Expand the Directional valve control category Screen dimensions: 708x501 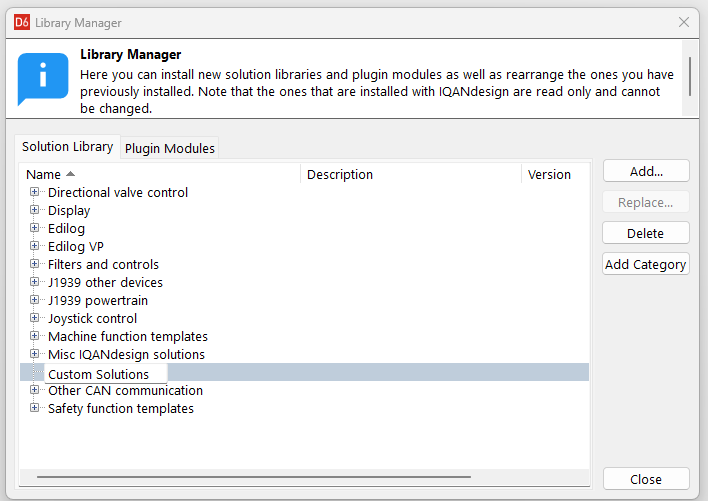click(34, 192)
